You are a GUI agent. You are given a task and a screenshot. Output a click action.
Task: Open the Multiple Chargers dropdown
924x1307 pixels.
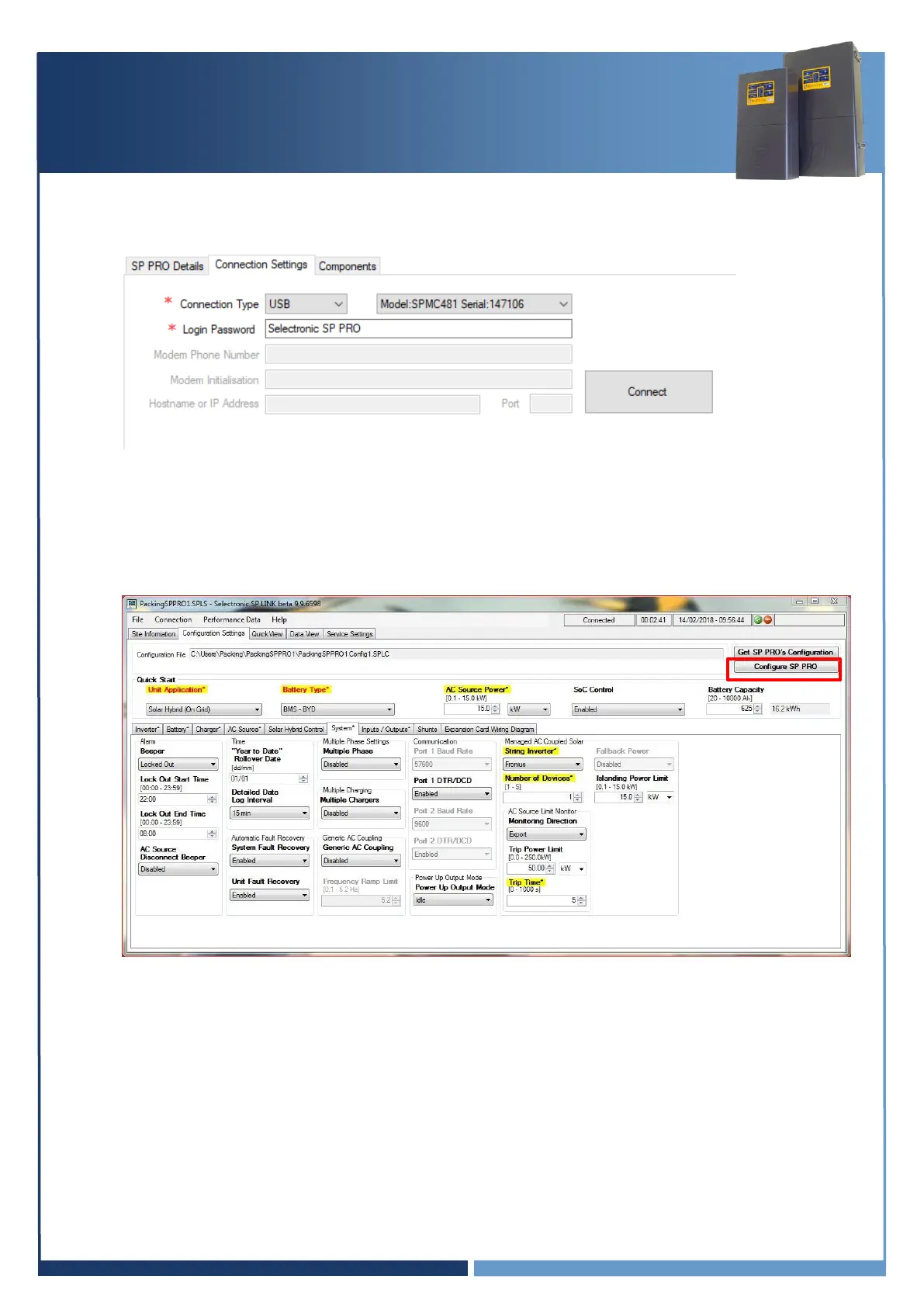[362, 813]
